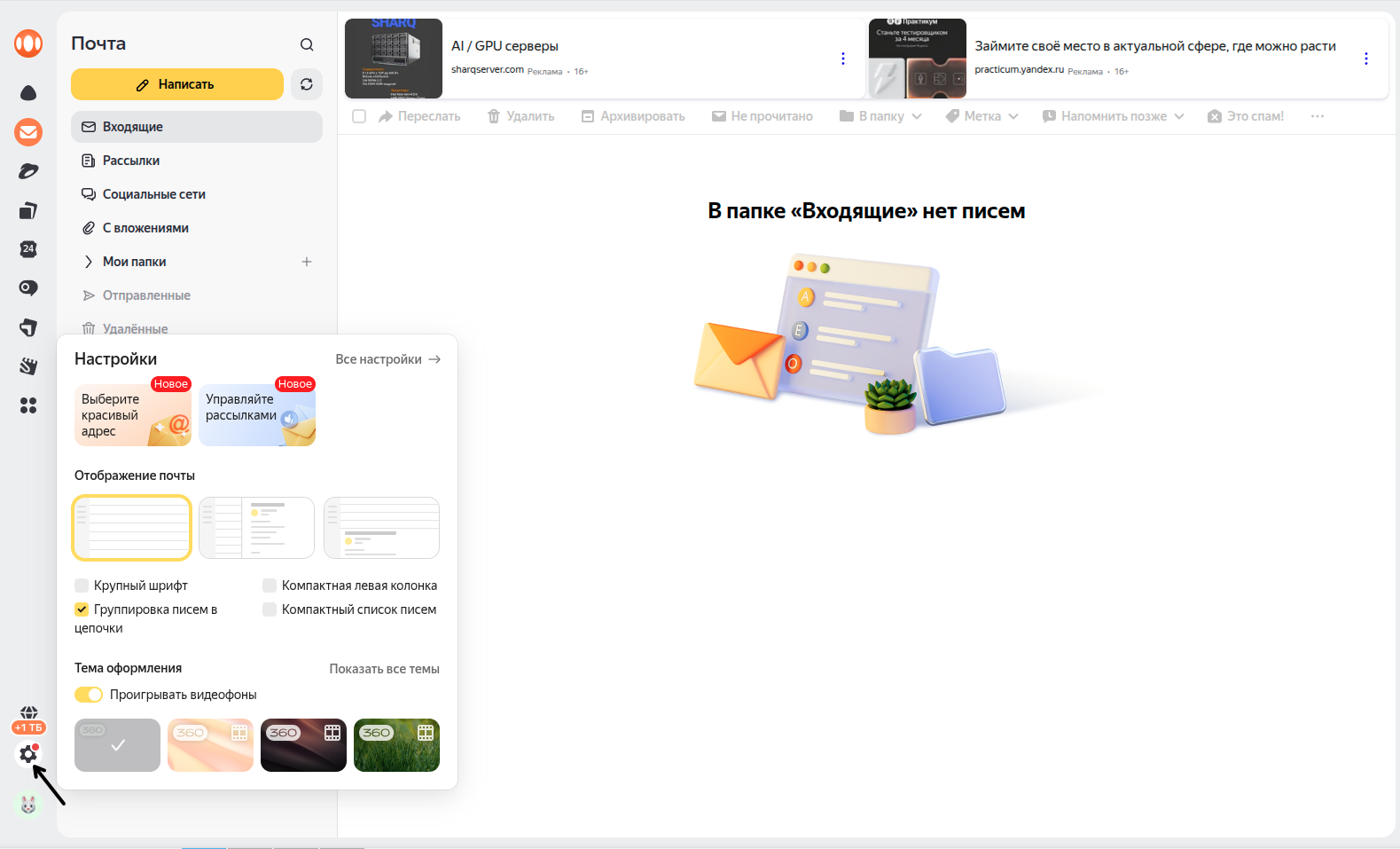Expand Мои папки chevron

pos(89,262)
